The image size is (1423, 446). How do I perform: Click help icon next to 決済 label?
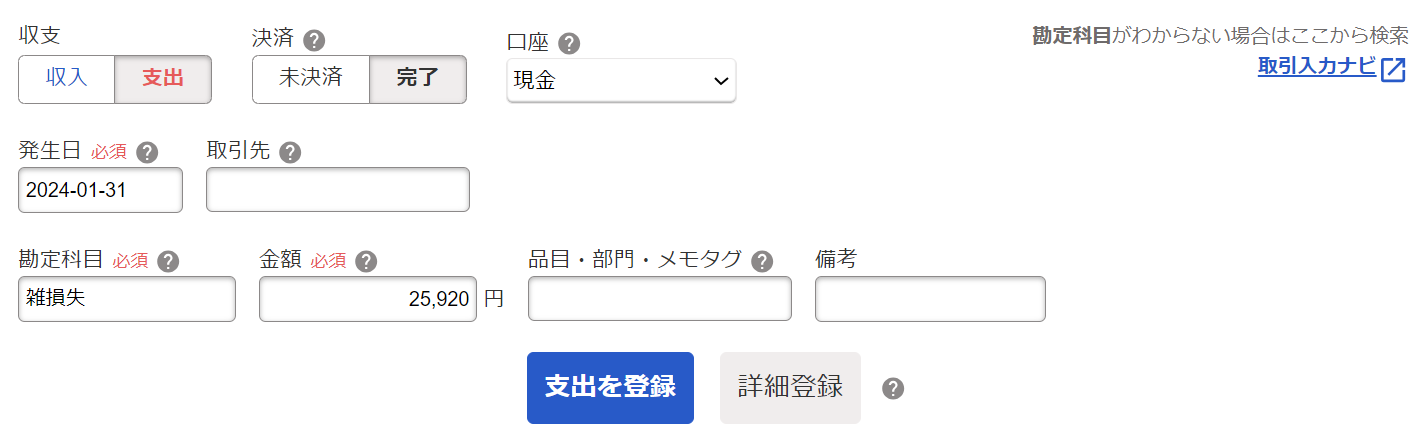[x=315, y=41]
